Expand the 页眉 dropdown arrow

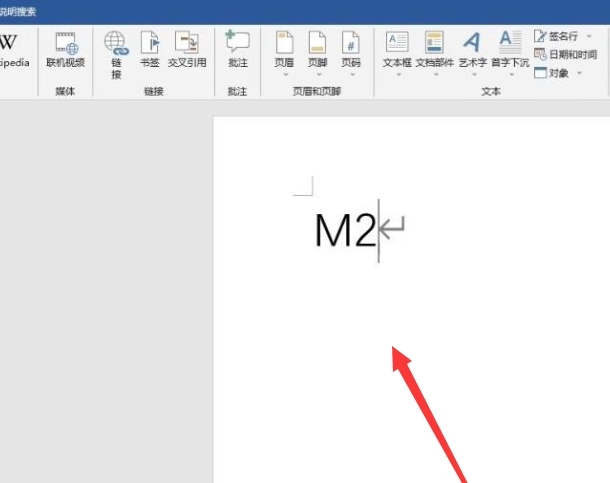286,74
